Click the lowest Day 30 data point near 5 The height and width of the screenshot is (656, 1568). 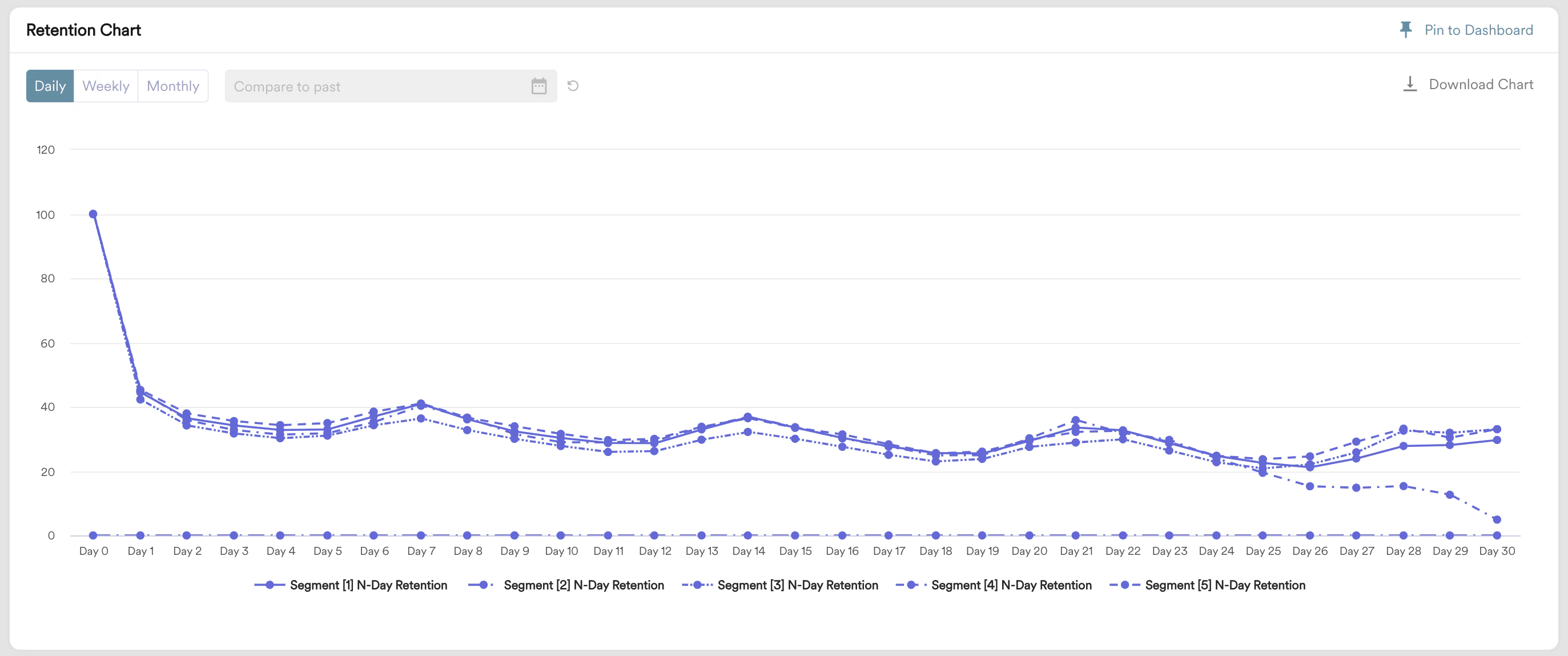pyautogui.click(x=1497, y=519)
